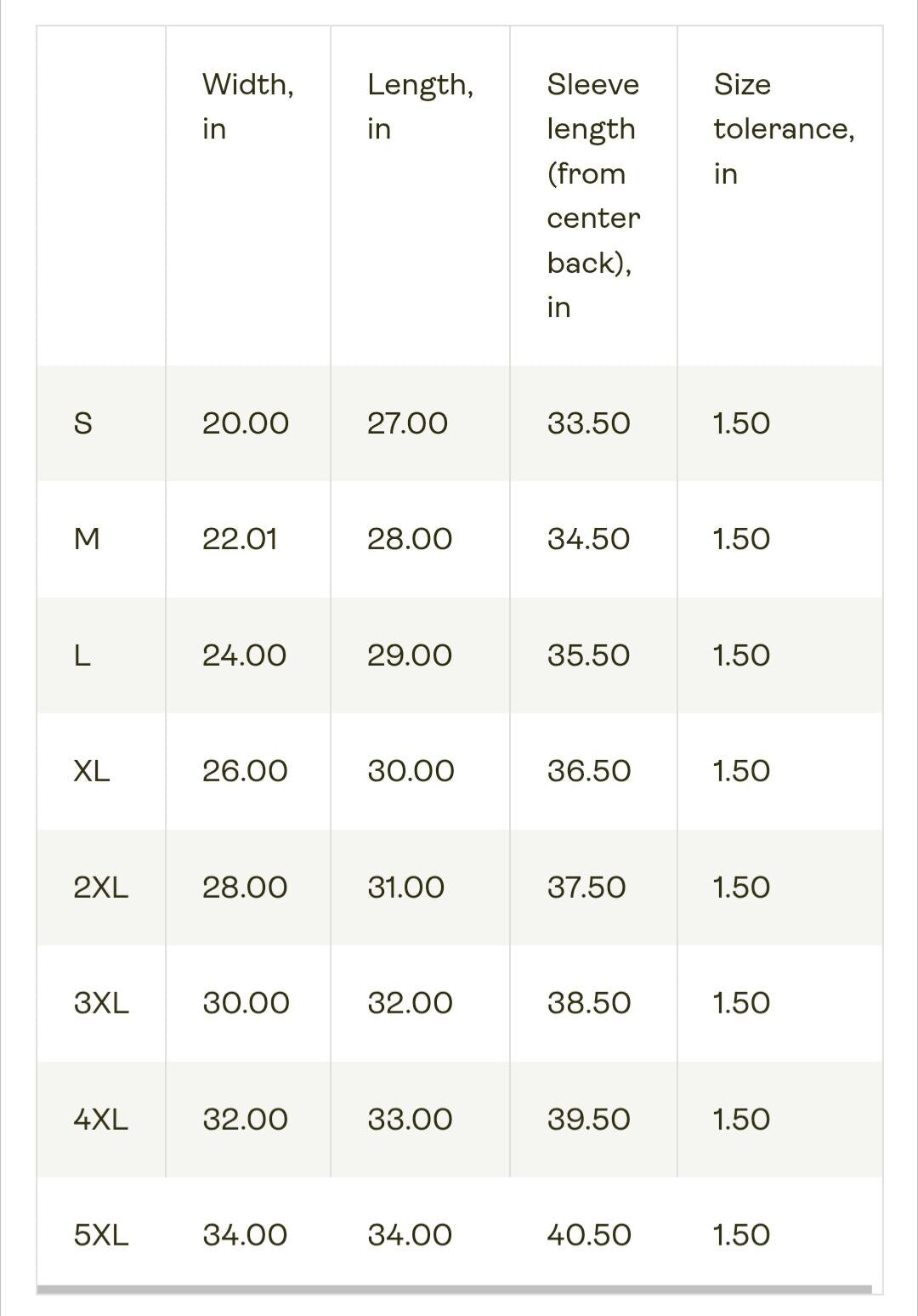Screen dimensions: 918x1316
Task: Click the L size row label
Action: point(82,655)
